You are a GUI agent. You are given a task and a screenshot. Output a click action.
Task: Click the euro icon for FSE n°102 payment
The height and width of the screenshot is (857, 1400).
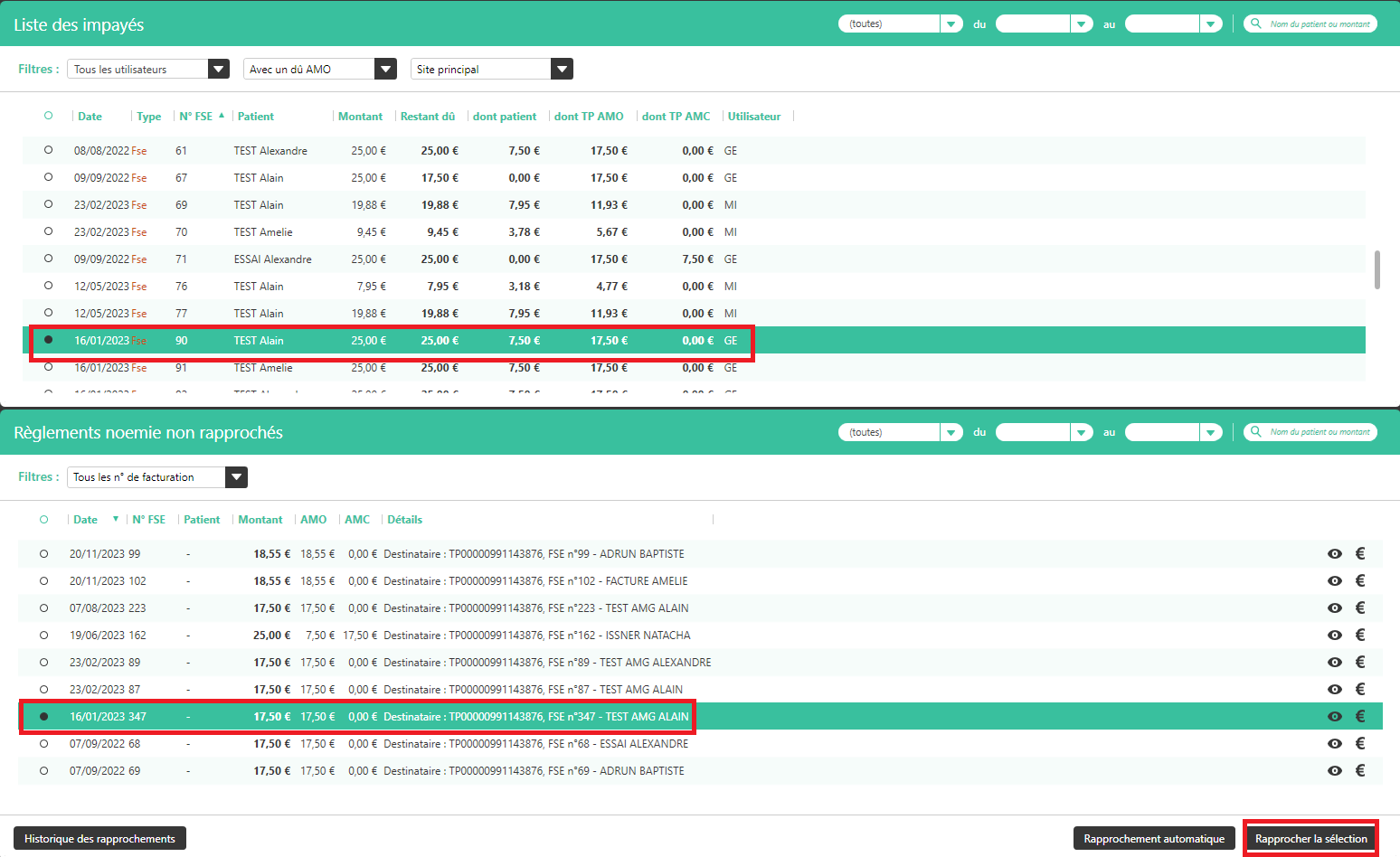tap(1359, 581)
